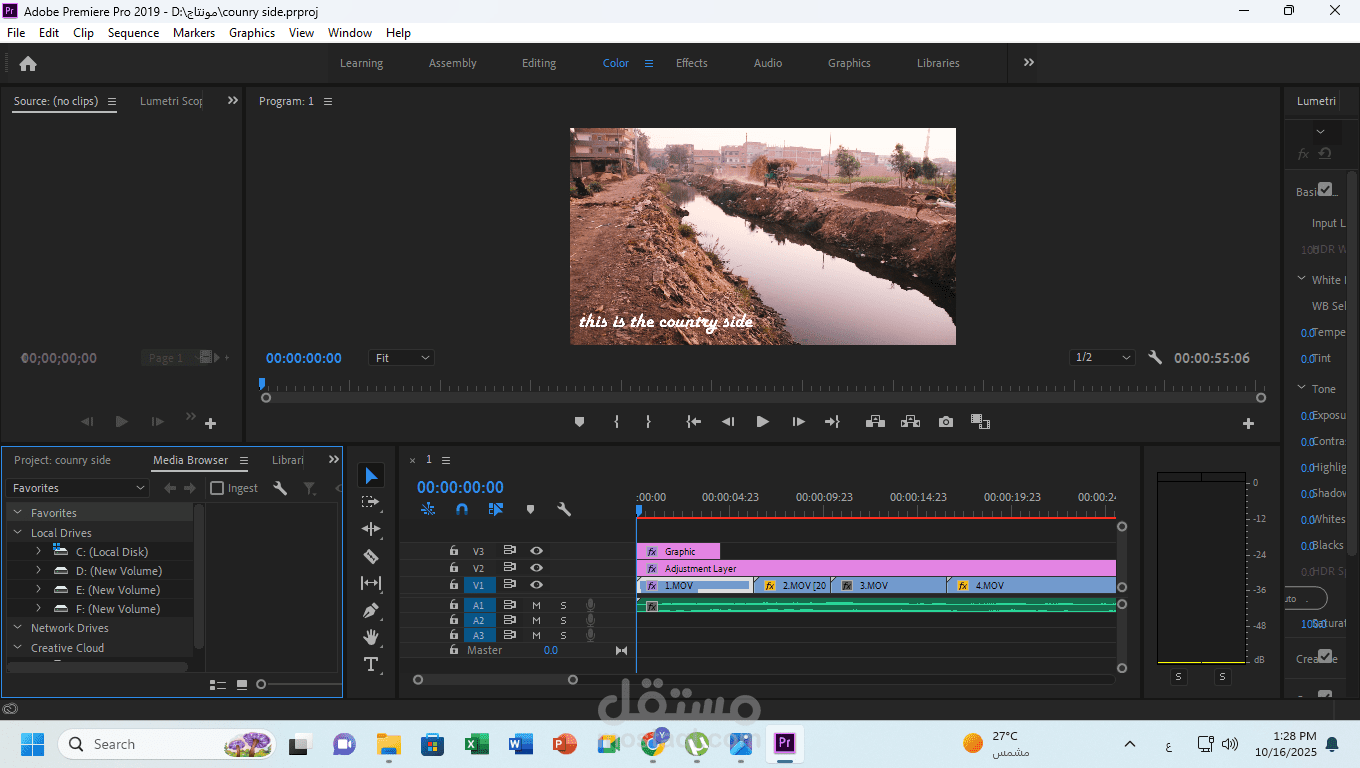Solo audio track A2
Image resolution: width=1360 pixels, height=768 pixels.
(x=563, y=621)
